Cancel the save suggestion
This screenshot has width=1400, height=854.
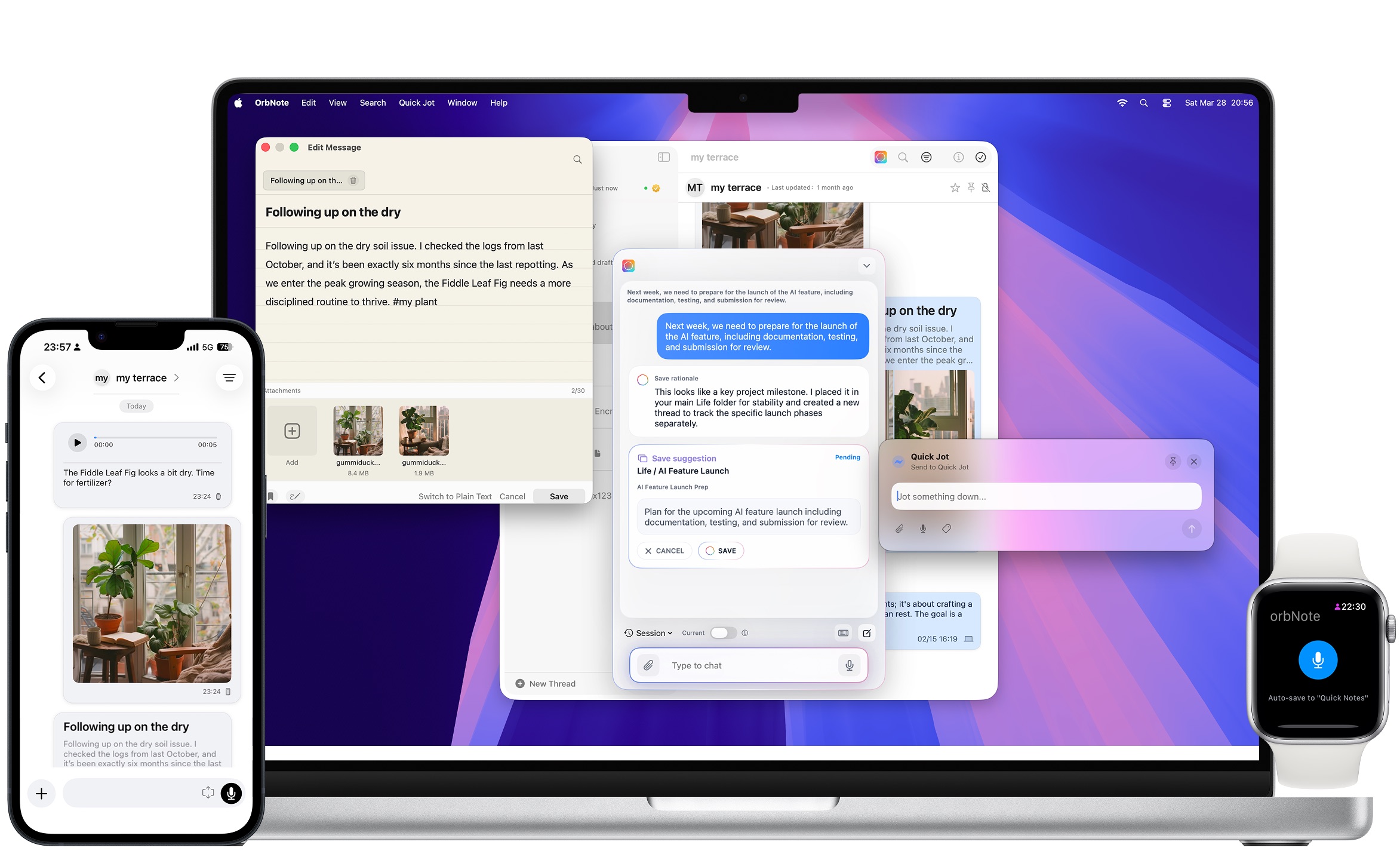[664, 551]
